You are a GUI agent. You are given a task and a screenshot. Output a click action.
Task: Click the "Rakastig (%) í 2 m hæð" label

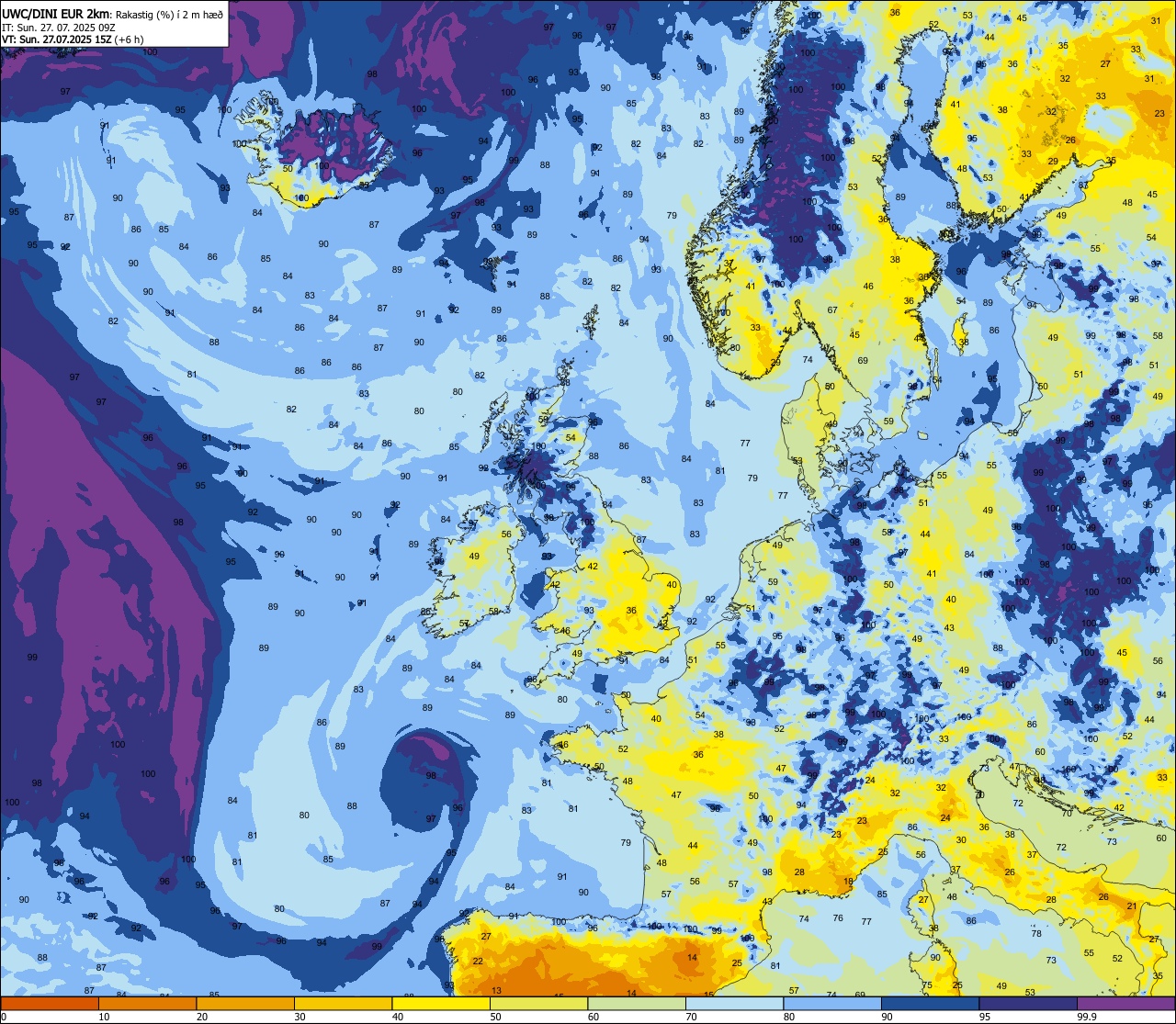[x=169, y=13]
